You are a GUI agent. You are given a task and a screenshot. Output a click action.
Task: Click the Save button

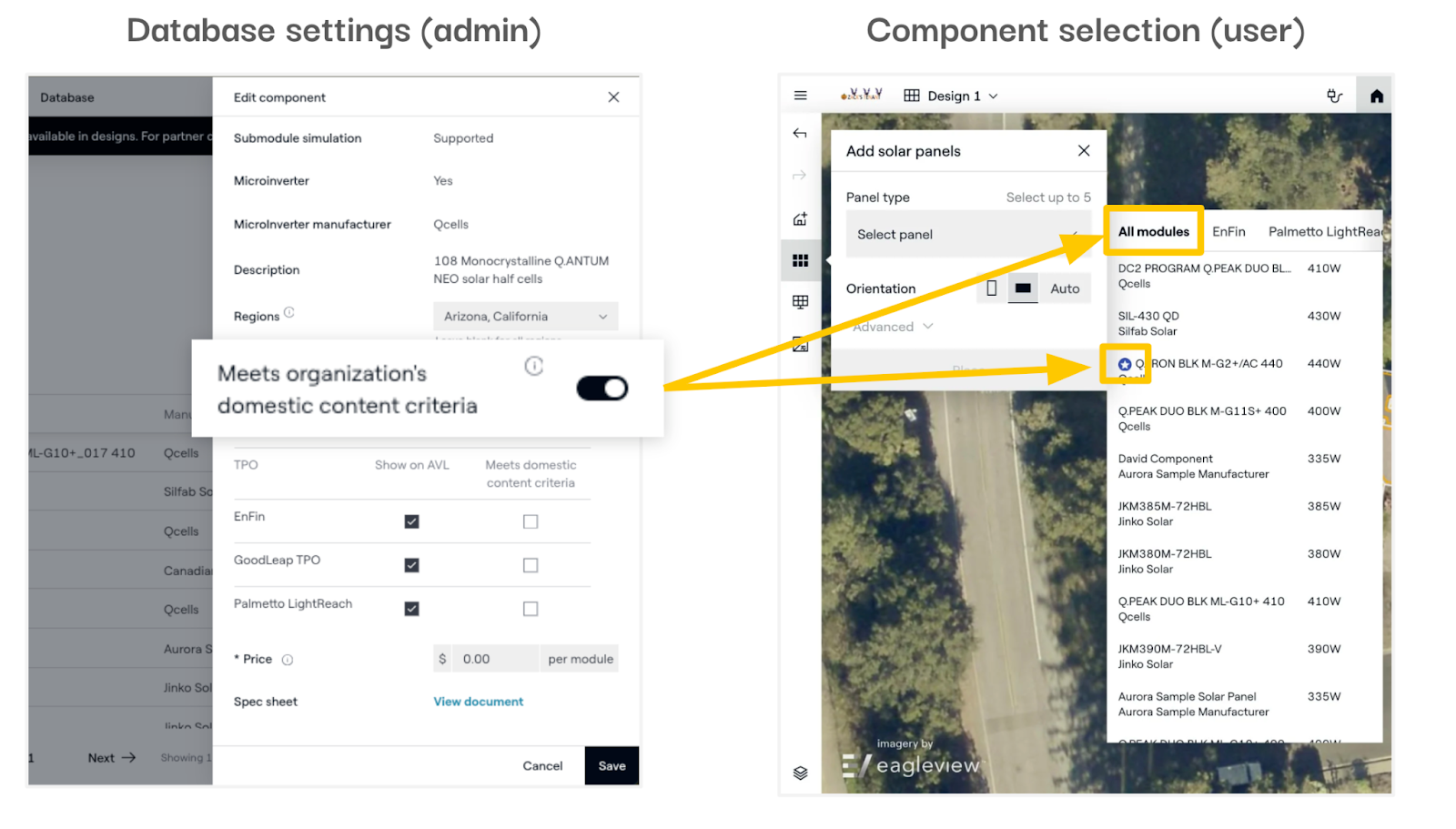pyautogui.click(x=612, y=766)
